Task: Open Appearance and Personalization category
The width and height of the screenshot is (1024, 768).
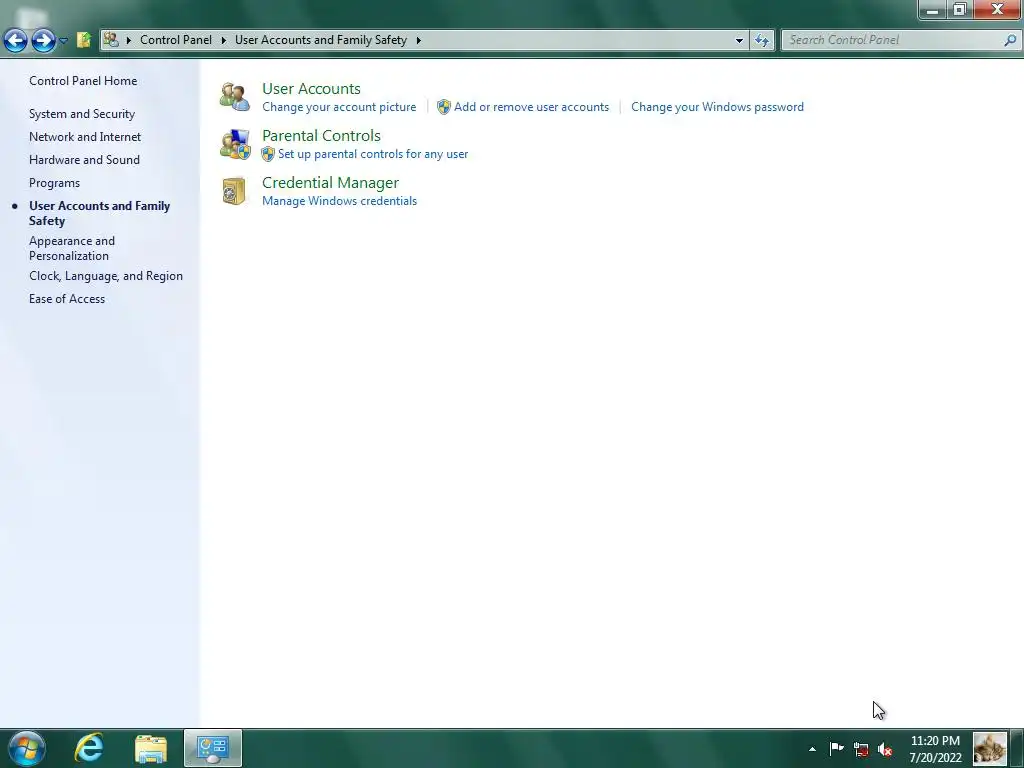Action: click(72, 248)
